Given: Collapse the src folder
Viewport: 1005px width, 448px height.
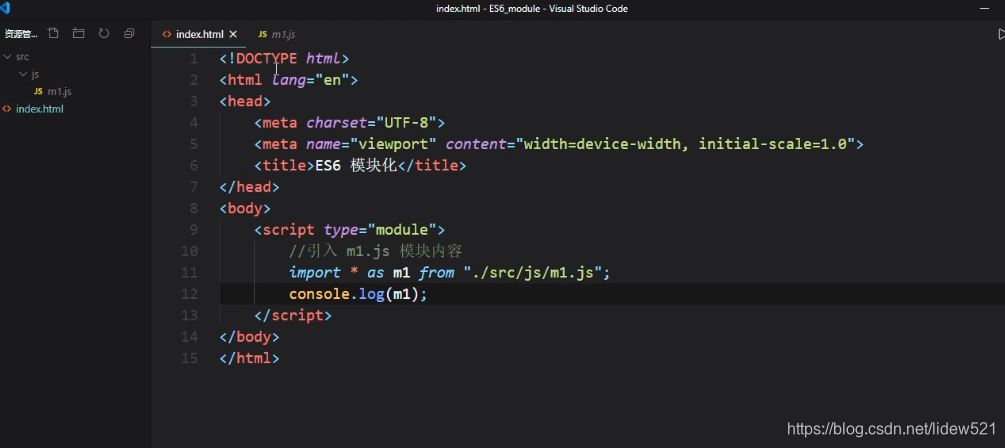Looking at the screenshot, I should [16, 56].
